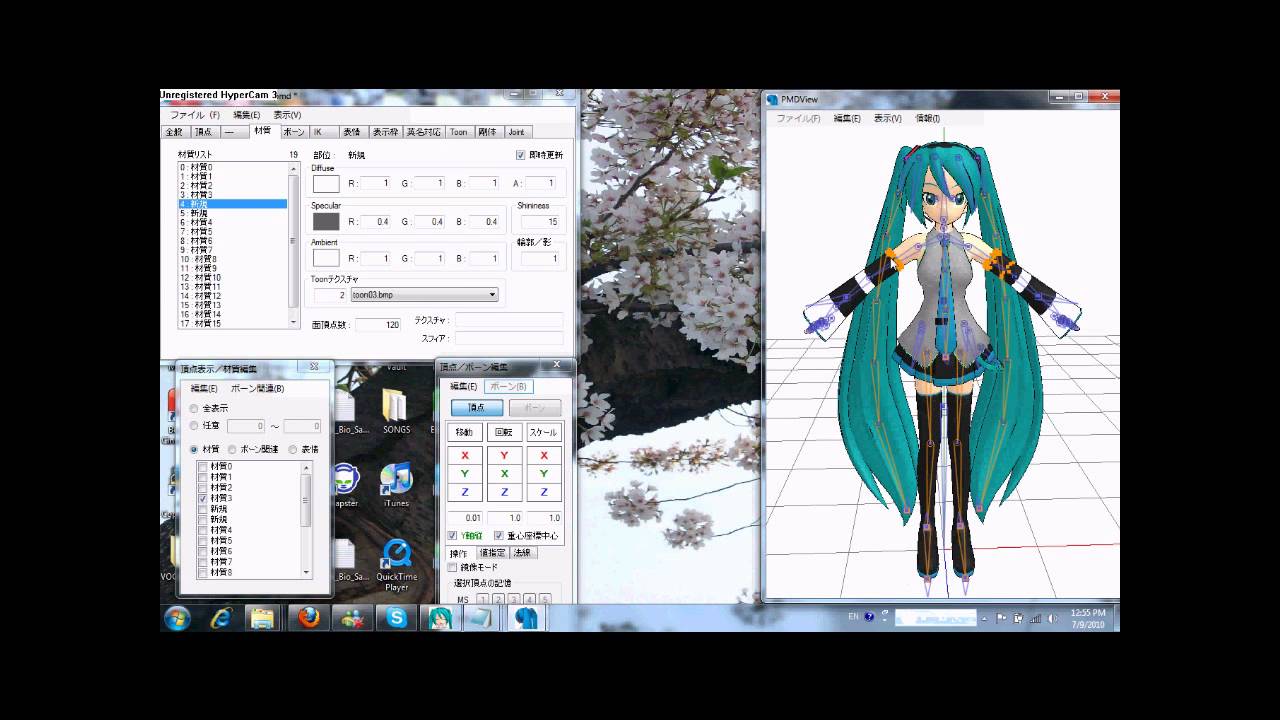
Task: Open the SONGS folder on desktop
Action: click(x=396, y=412)
